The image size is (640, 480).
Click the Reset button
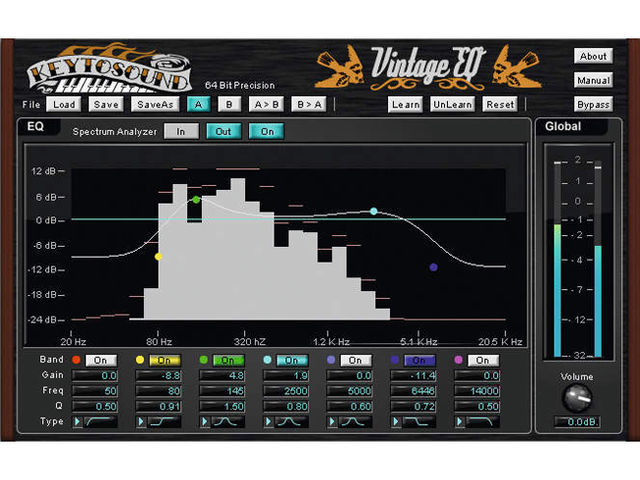(x=500, y=104)
